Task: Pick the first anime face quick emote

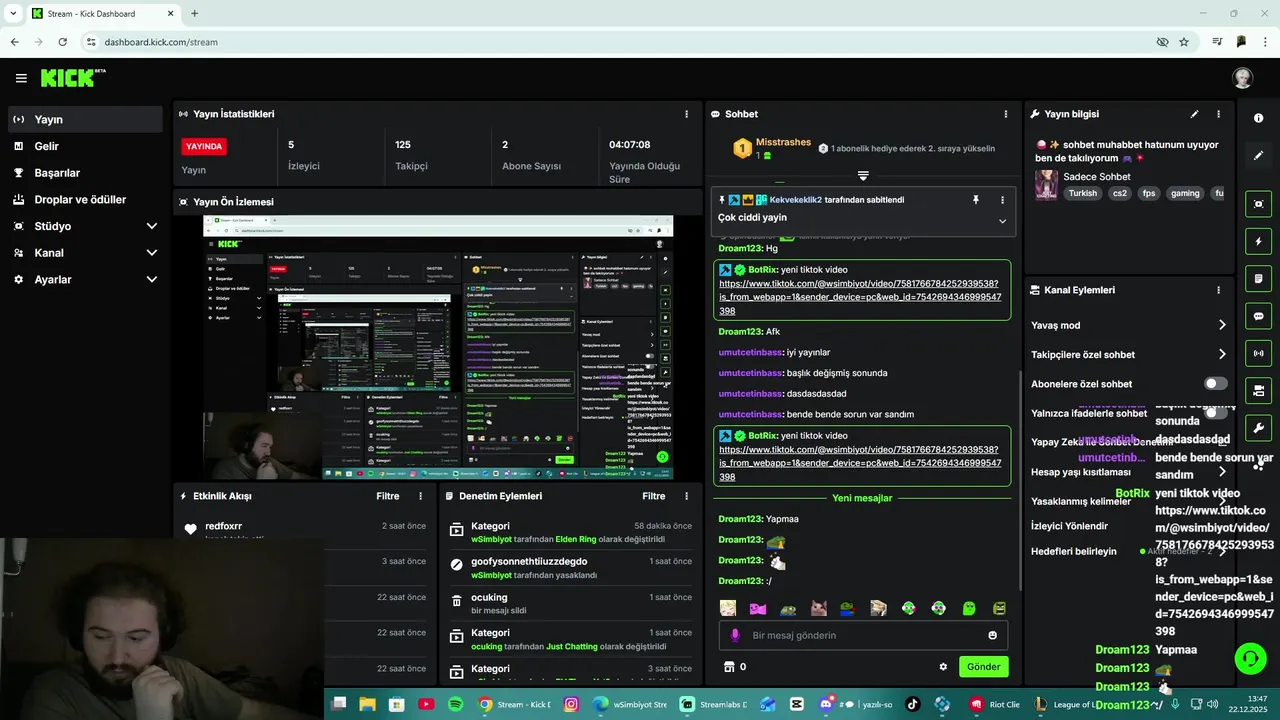Action: pyautogui.click(x=728, y=608)
